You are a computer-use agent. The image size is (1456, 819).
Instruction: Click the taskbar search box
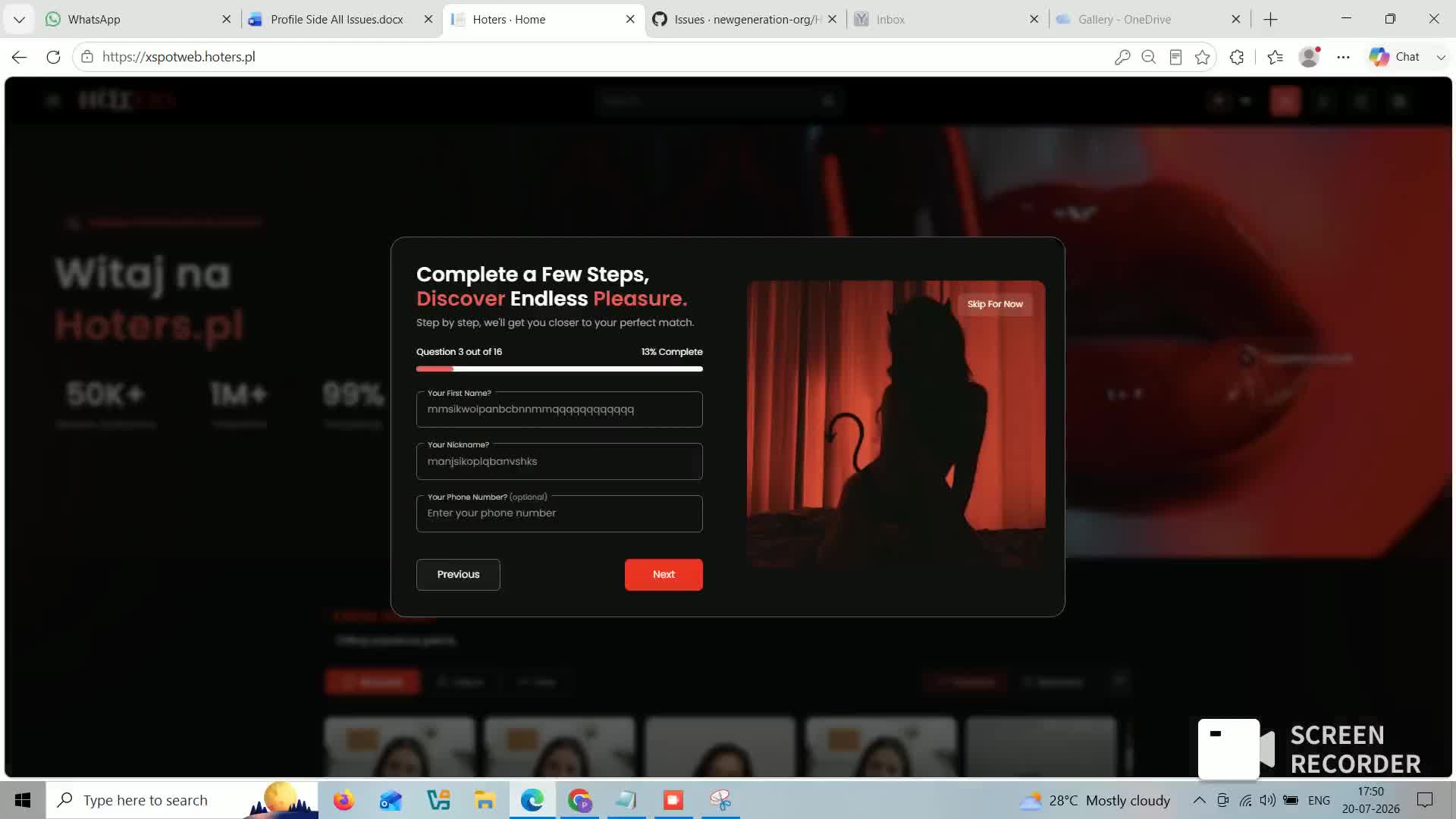pos(182,800)
